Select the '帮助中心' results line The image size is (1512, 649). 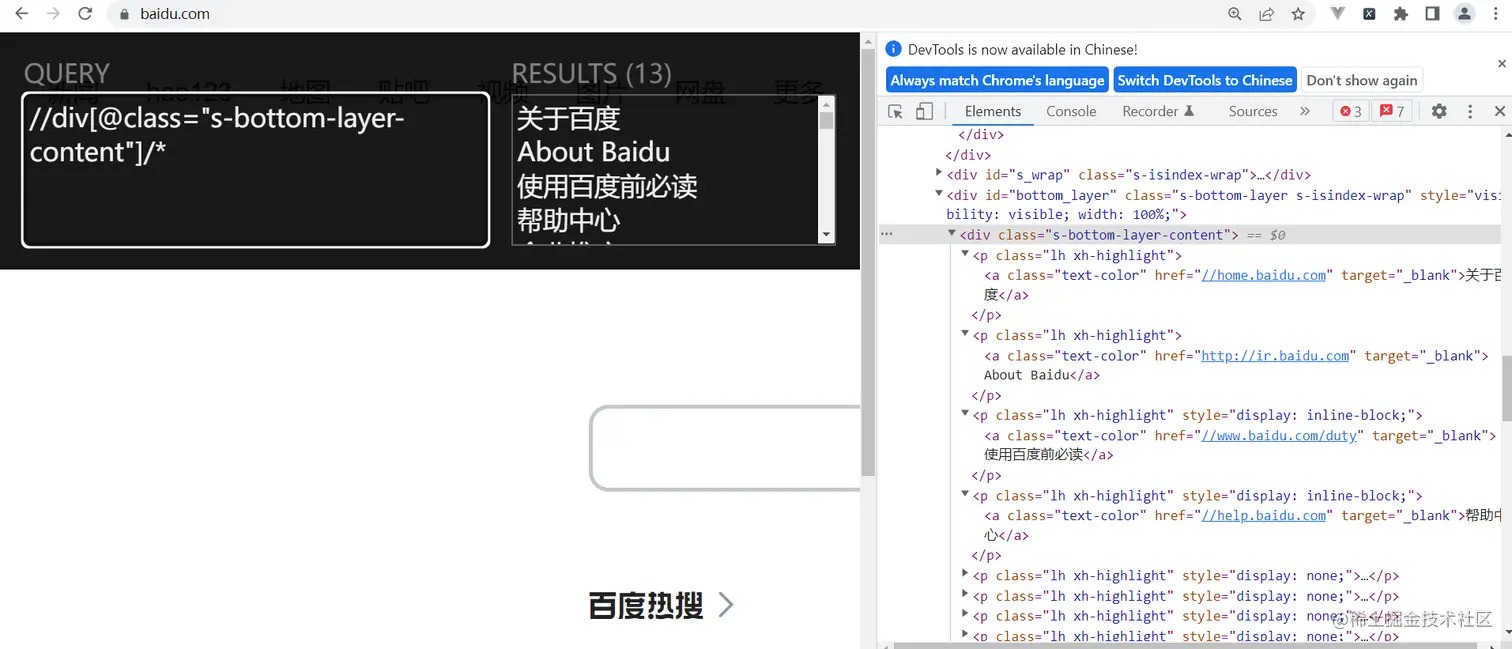coord(568,220)
